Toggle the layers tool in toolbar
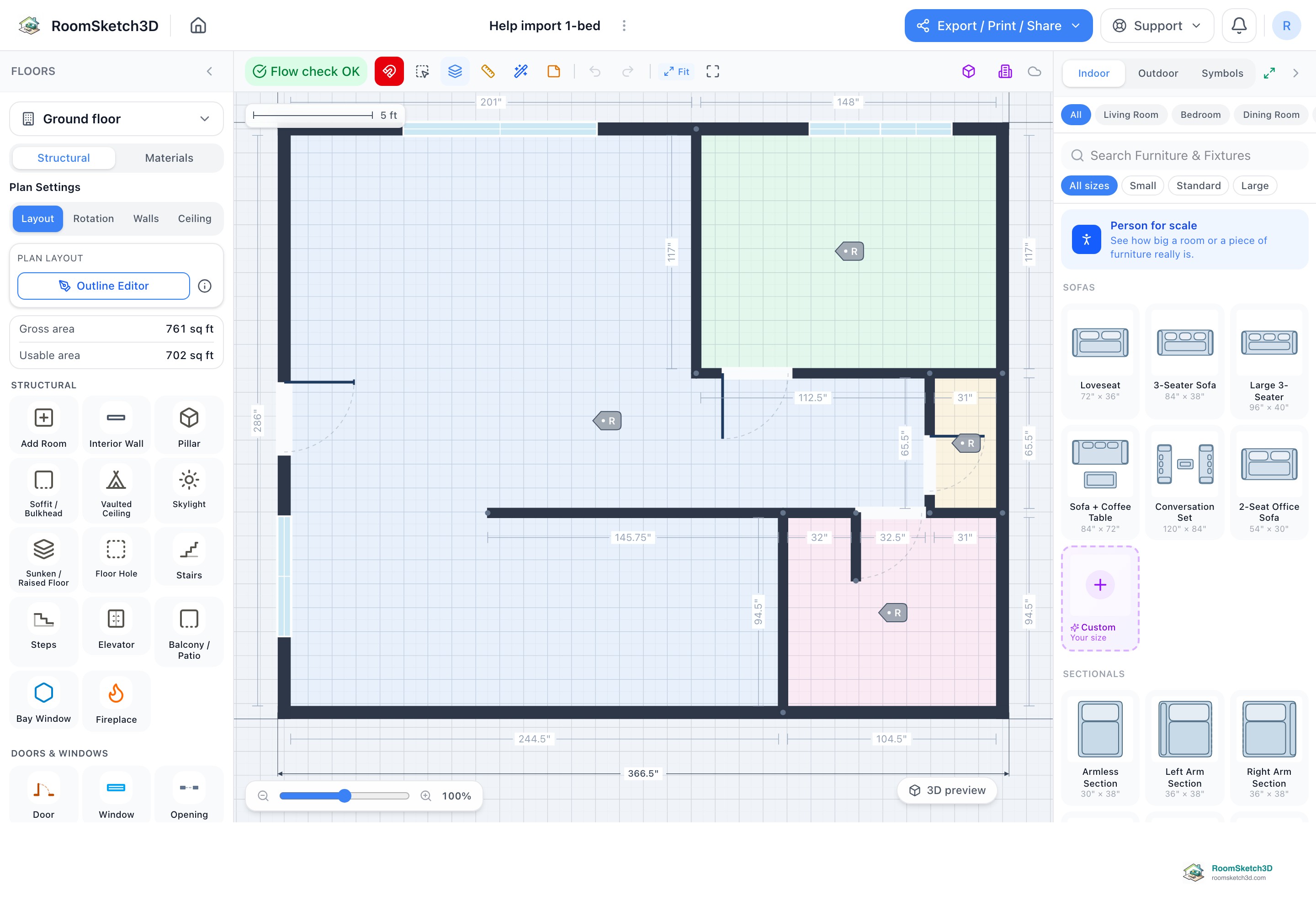 coord(455,71)
